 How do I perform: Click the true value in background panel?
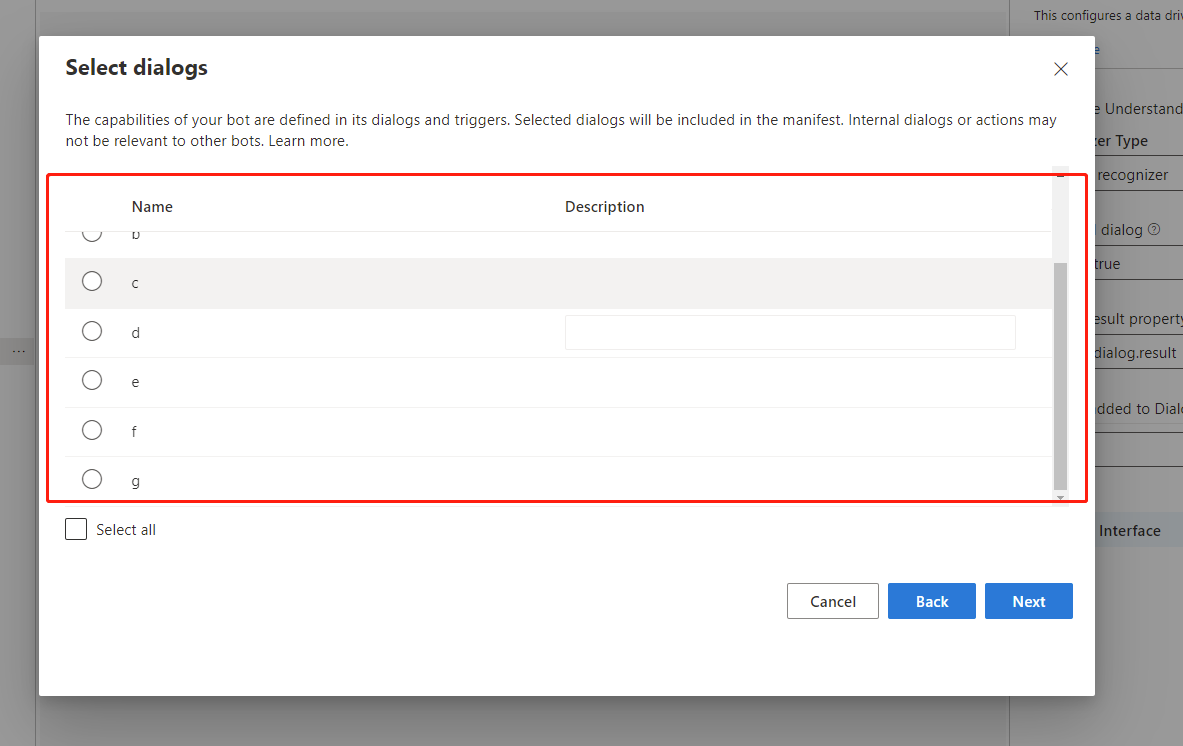coord(1108,264)
